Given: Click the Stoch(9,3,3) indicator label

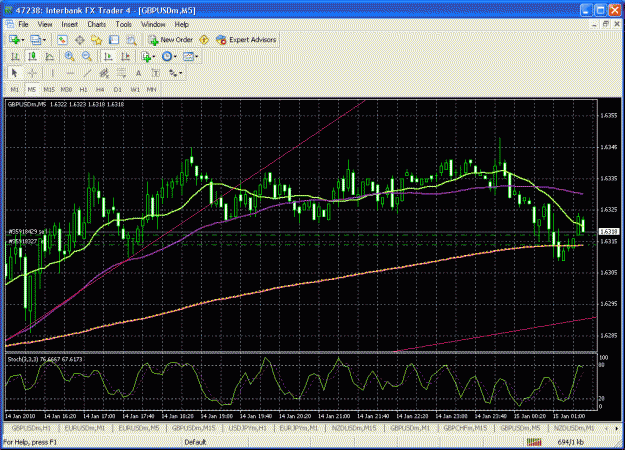Looking at the screenshot, I should tap(45, 359).
